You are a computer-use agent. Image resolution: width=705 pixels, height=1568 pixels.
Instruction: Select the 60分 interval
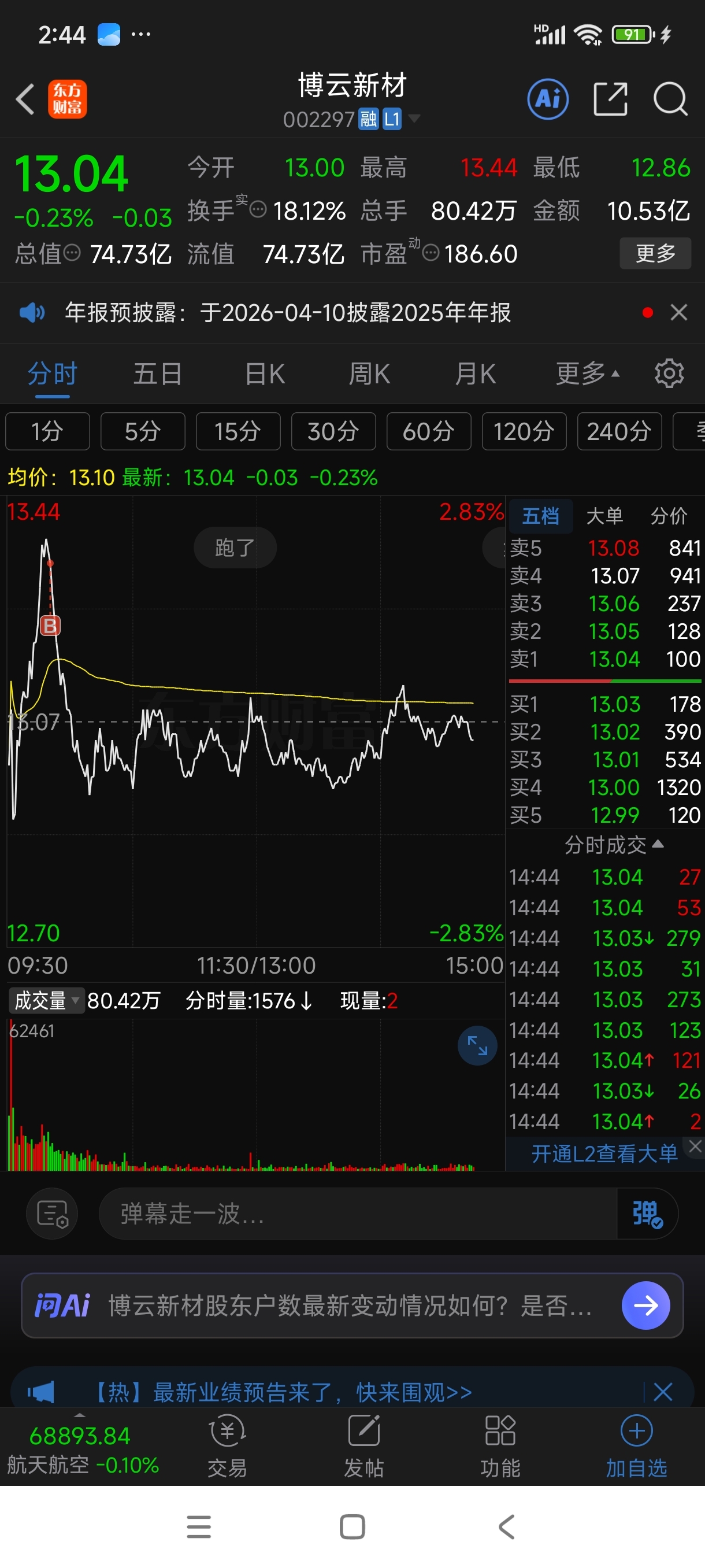click(429, 431)
